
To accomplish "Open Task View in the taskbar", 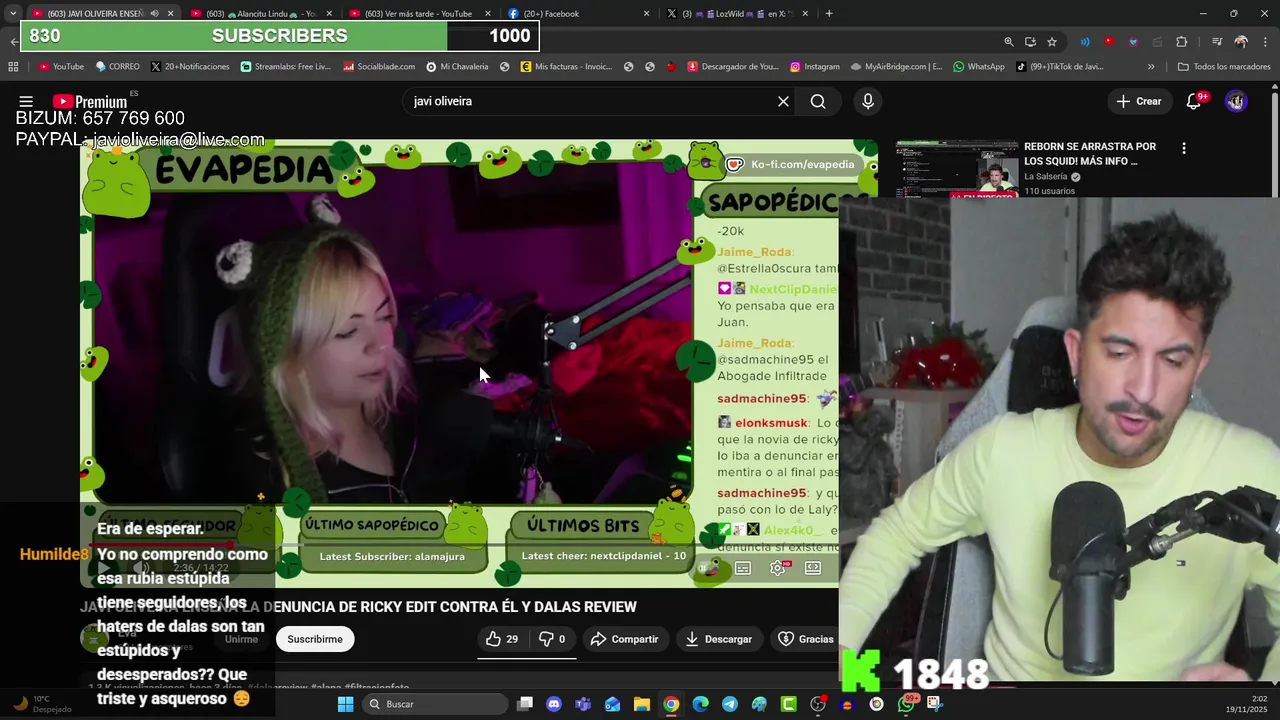I will point(525,704).
